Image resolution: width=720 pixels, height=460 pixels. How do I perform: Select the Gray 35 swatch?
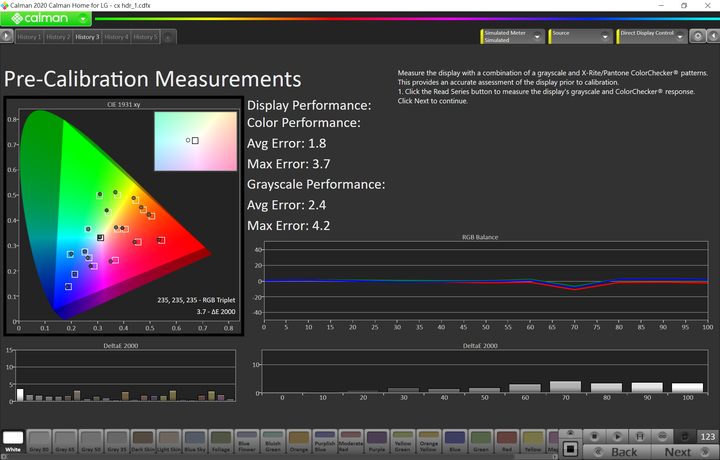click(117, 441)
